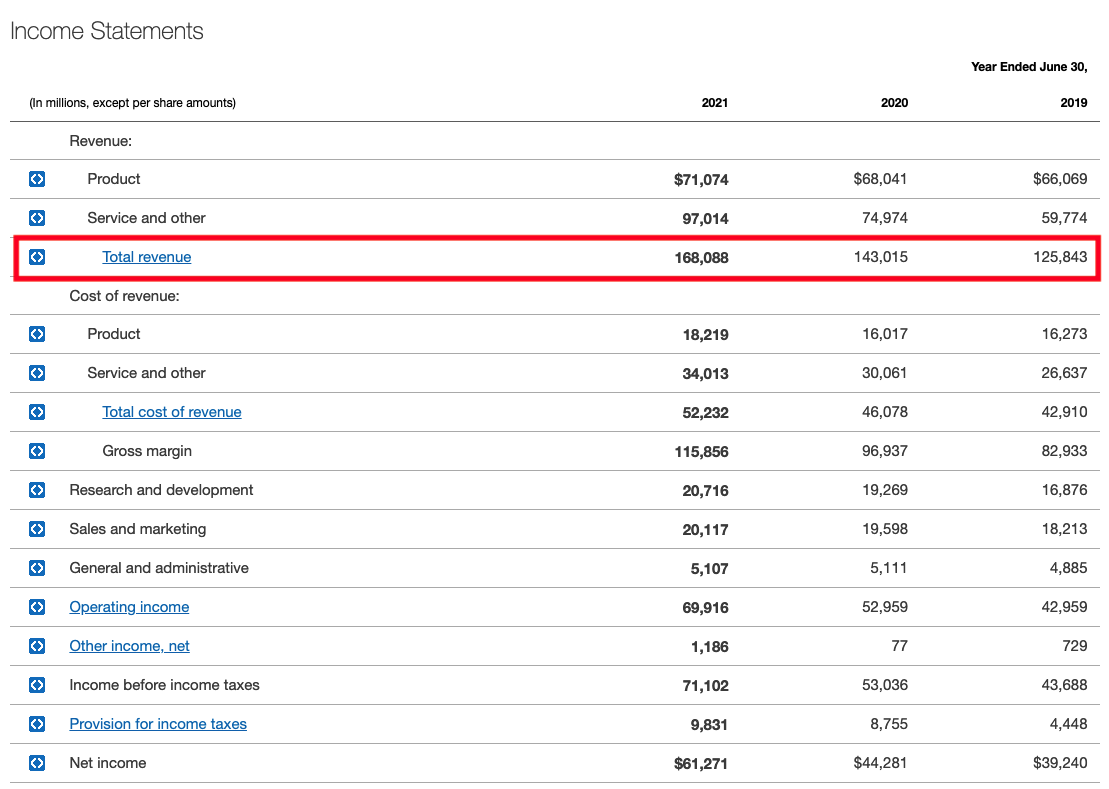The height and width of the screenshot is (789, 1109).
Task: Click the icon beside General and administrative
Action: [37, 568]
